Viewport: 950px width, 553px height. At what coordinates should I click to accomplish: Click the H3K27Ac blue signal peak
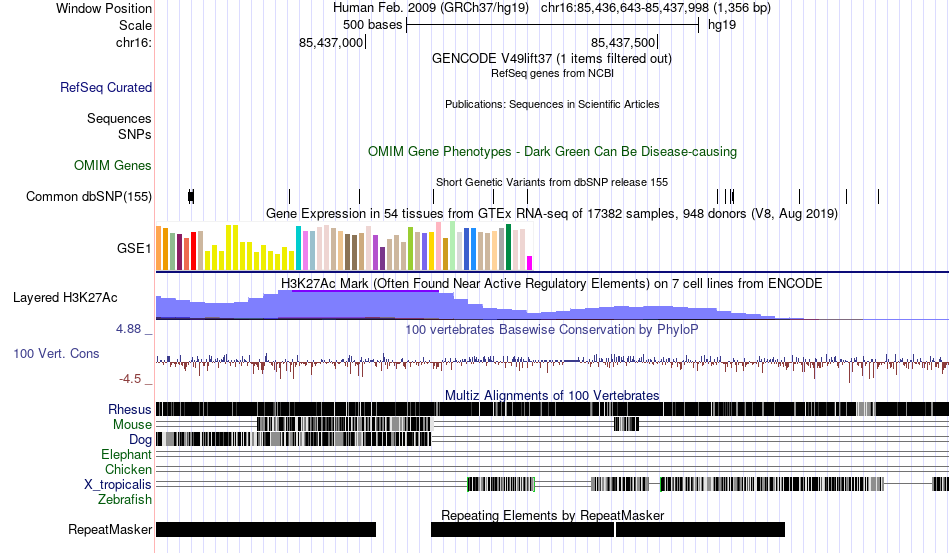[x=365, y=305]
